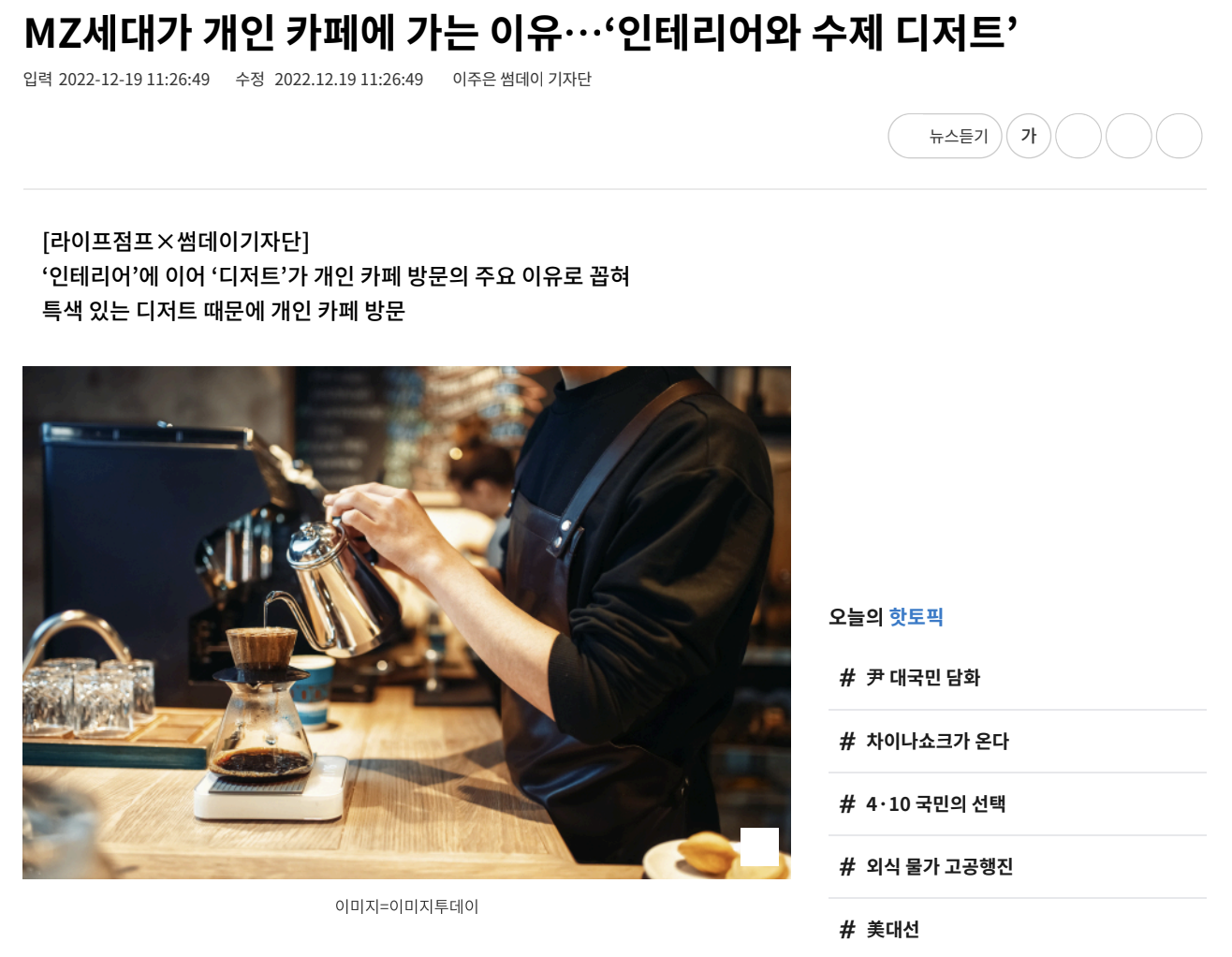Open the barista pouring coffee photo
Viewport: 1232px width, 957px height.
(406, 623)
